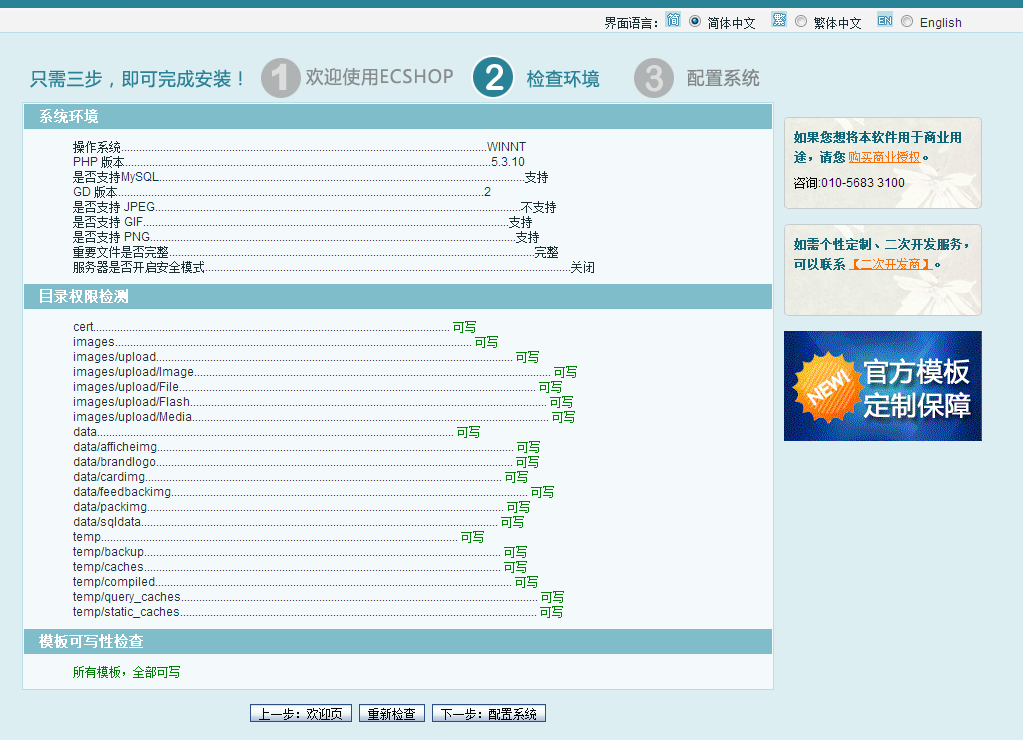1023x740 pixels.
Task: Click the cert directory entry
Action: [83, 327]
